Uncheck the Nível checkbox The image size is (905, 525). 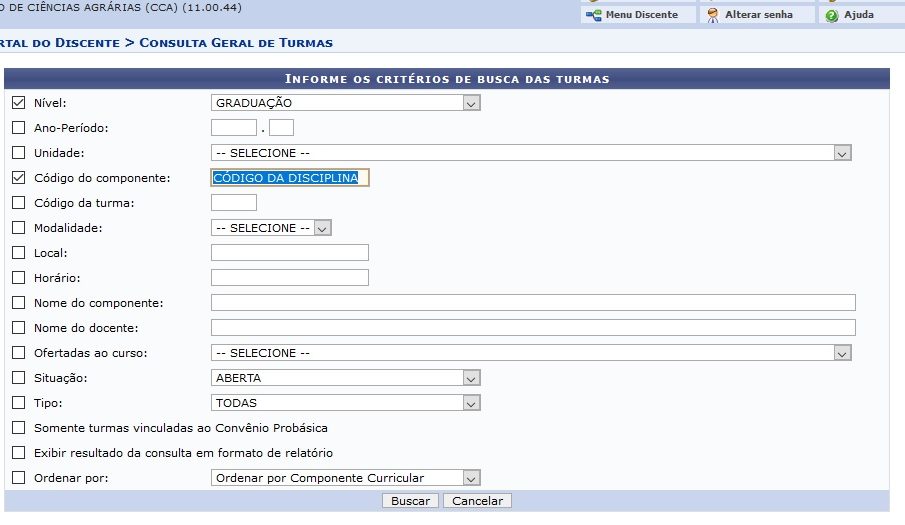pos(18,102)
